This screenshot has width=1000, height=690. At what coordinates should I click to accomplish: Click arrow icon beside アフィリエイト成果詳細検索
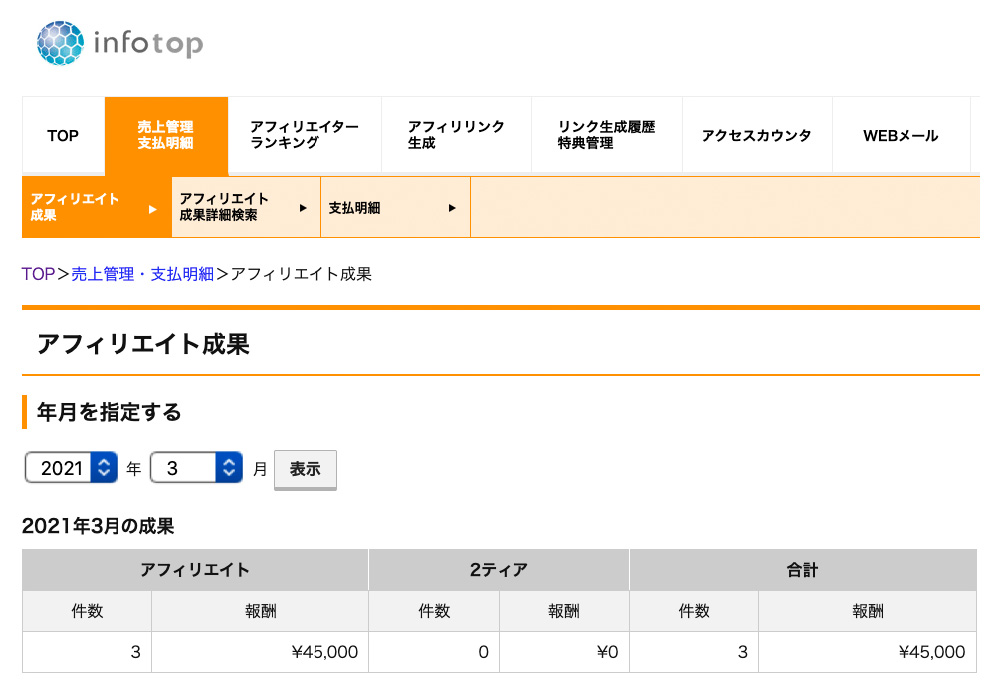coord(303,208)
